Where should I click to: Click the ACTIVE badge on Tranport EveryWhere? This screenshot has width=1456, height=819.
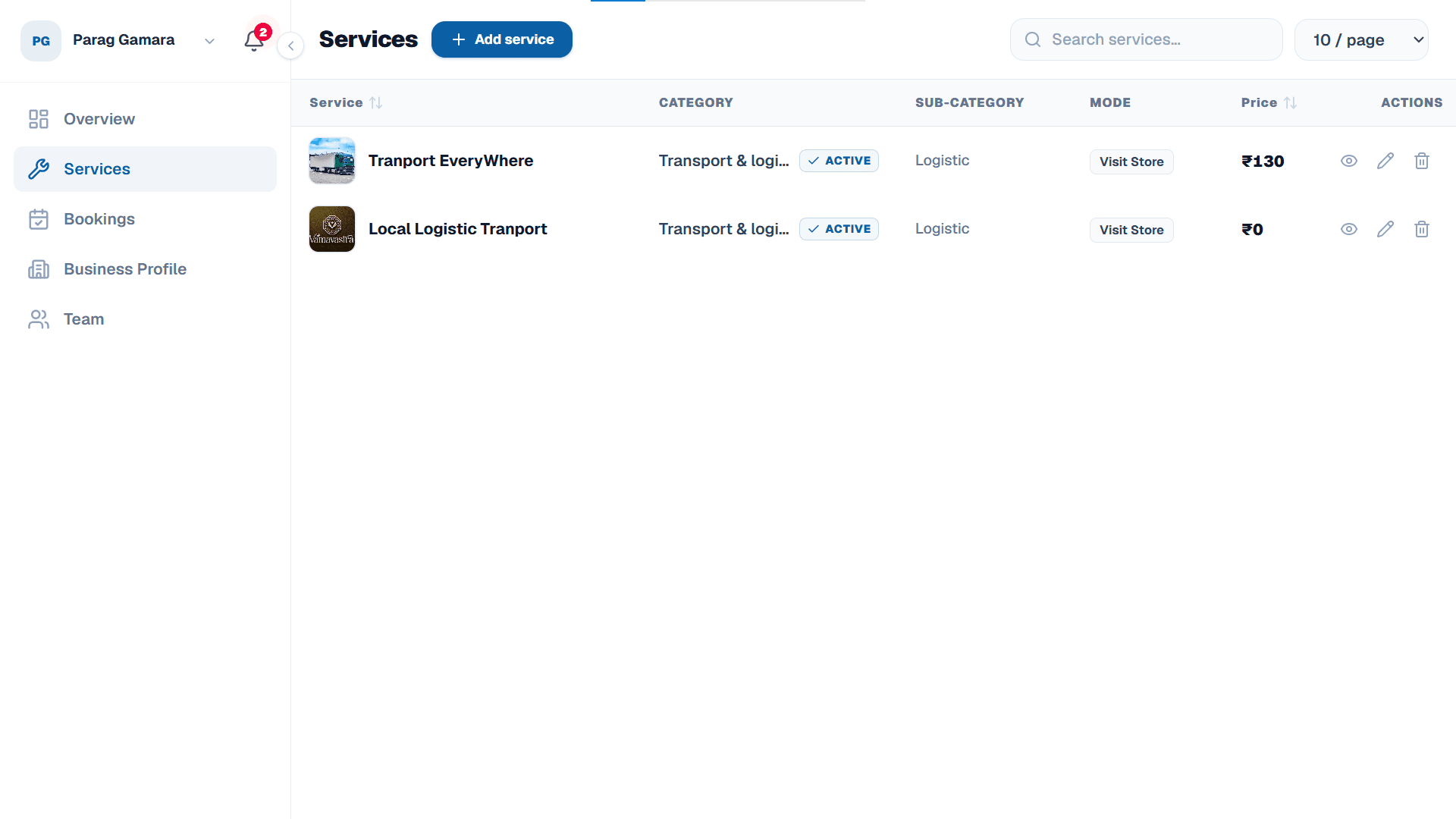tap(839, 161)
